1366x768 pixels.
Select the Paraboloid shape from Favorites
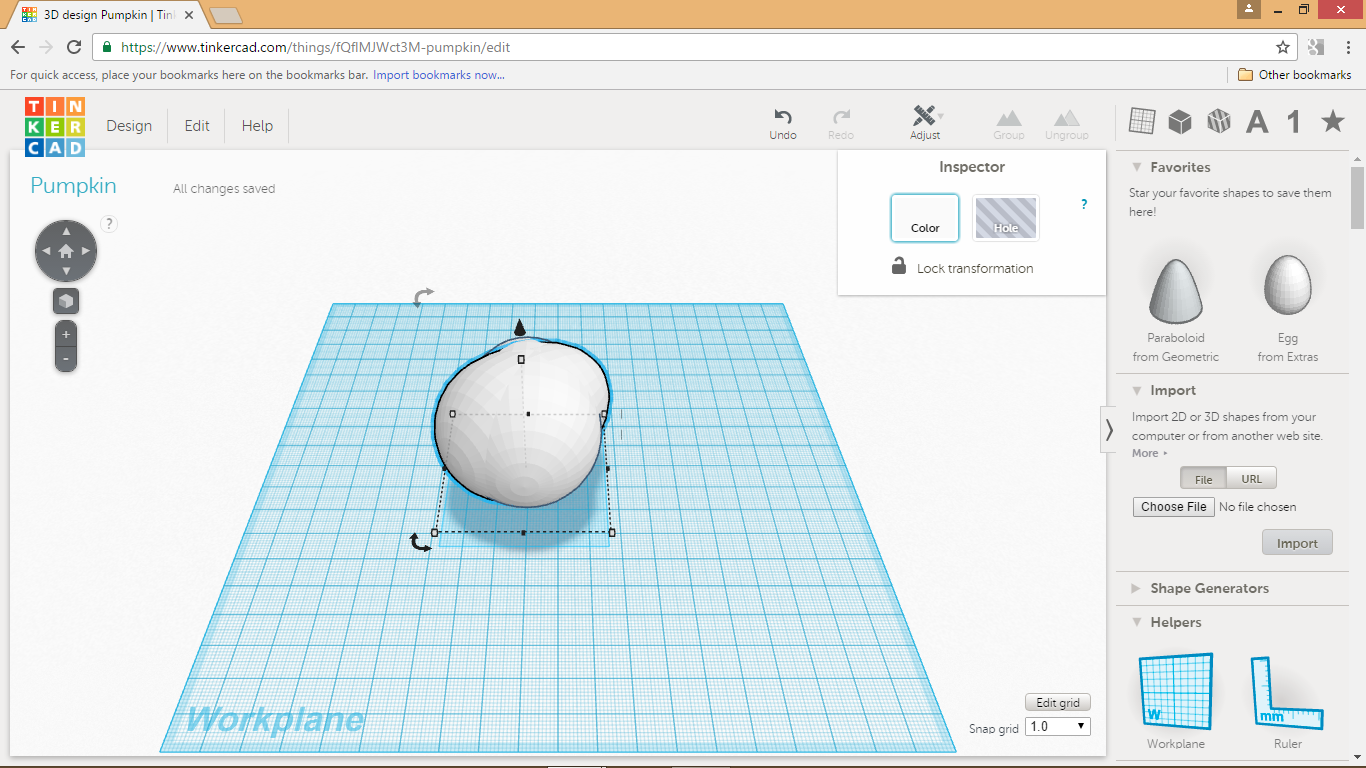[x=1175, y=288]
